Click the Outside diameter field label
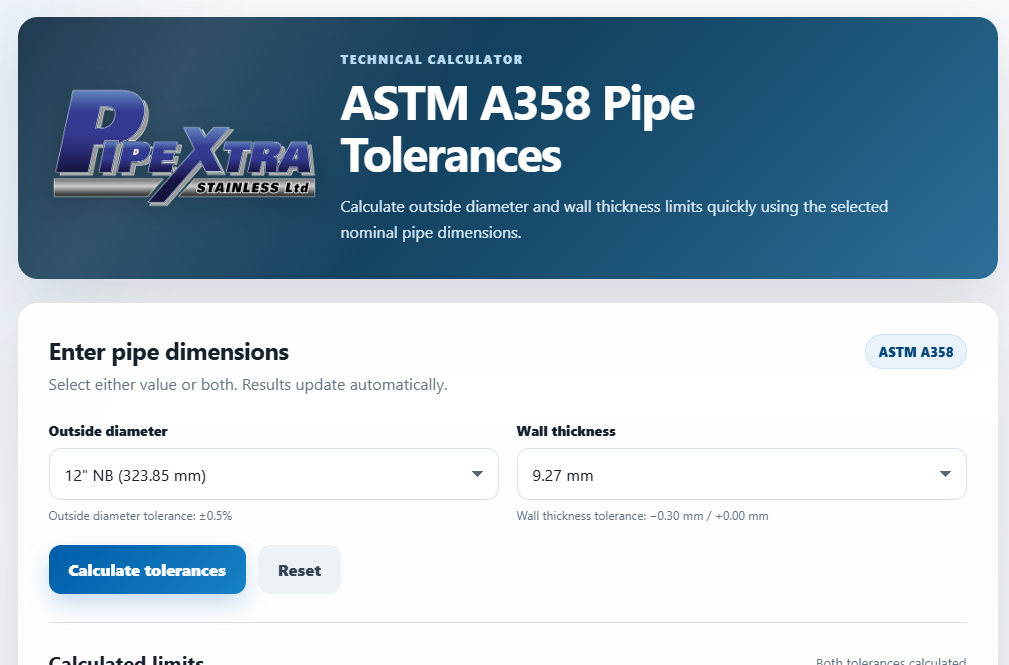 [x=108, y=431]
